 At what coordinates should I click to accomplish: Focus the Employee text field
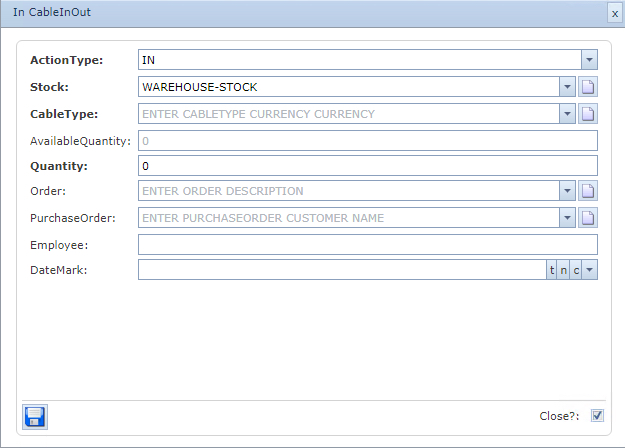(x=366, y=244)
